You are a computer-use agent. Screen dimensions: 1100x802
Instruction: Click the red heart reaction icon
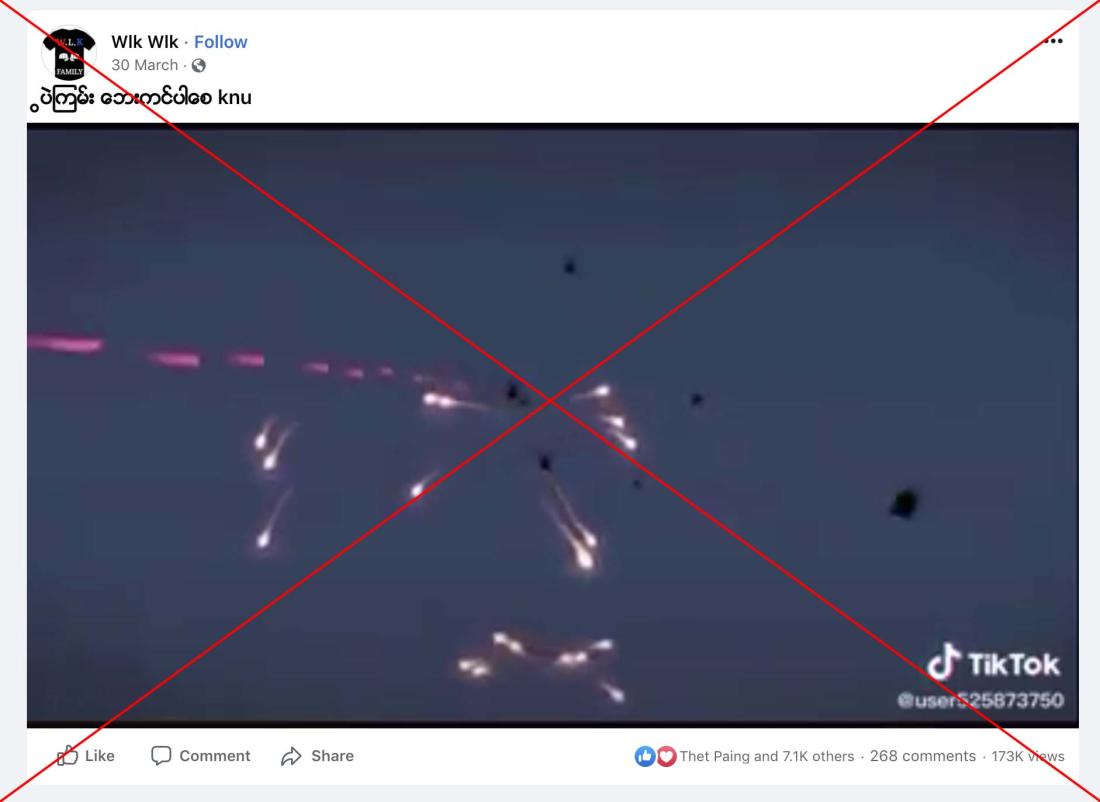(x=666, y=756)
